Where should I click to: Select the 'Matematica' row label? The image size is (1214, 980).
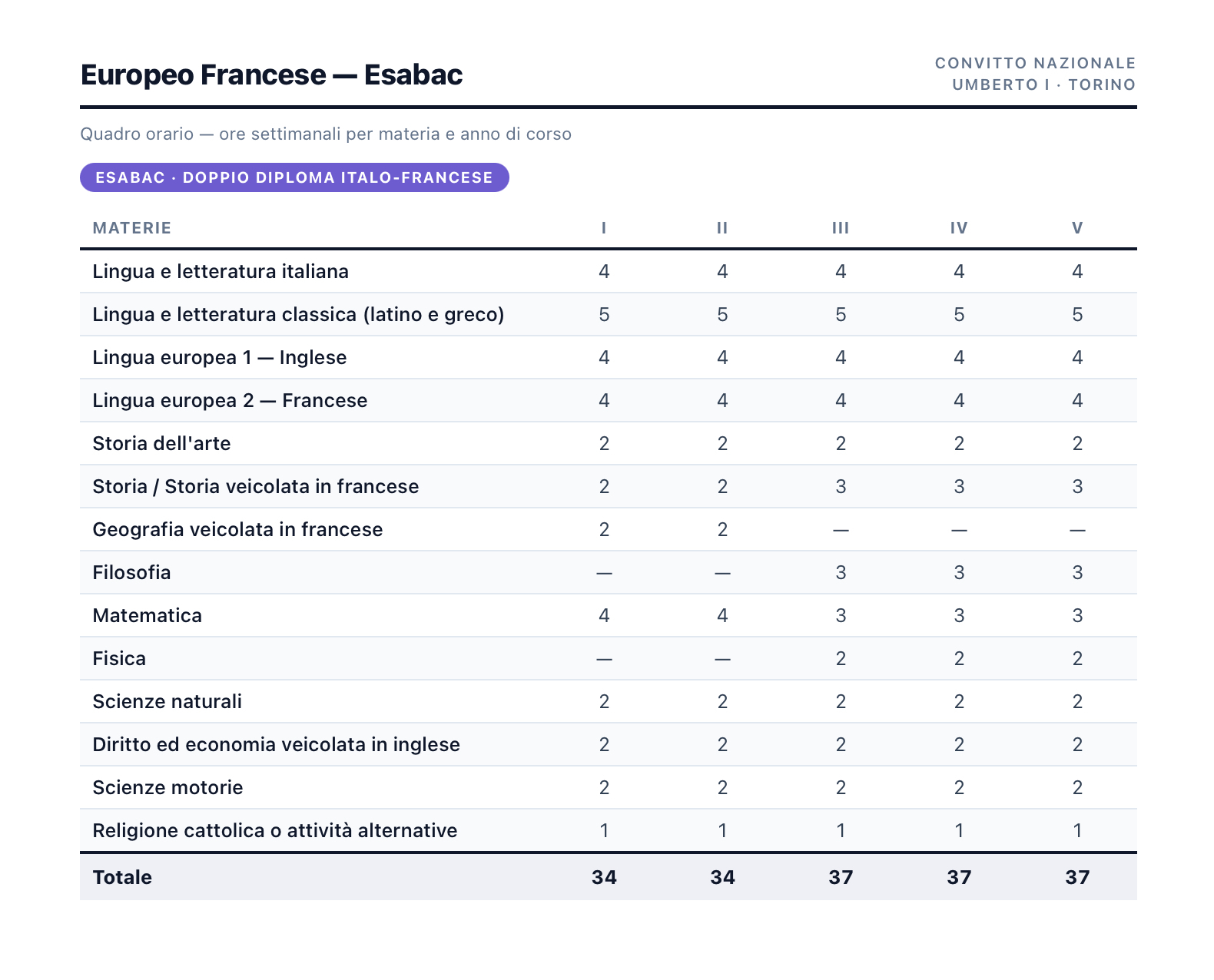[147, 615]
